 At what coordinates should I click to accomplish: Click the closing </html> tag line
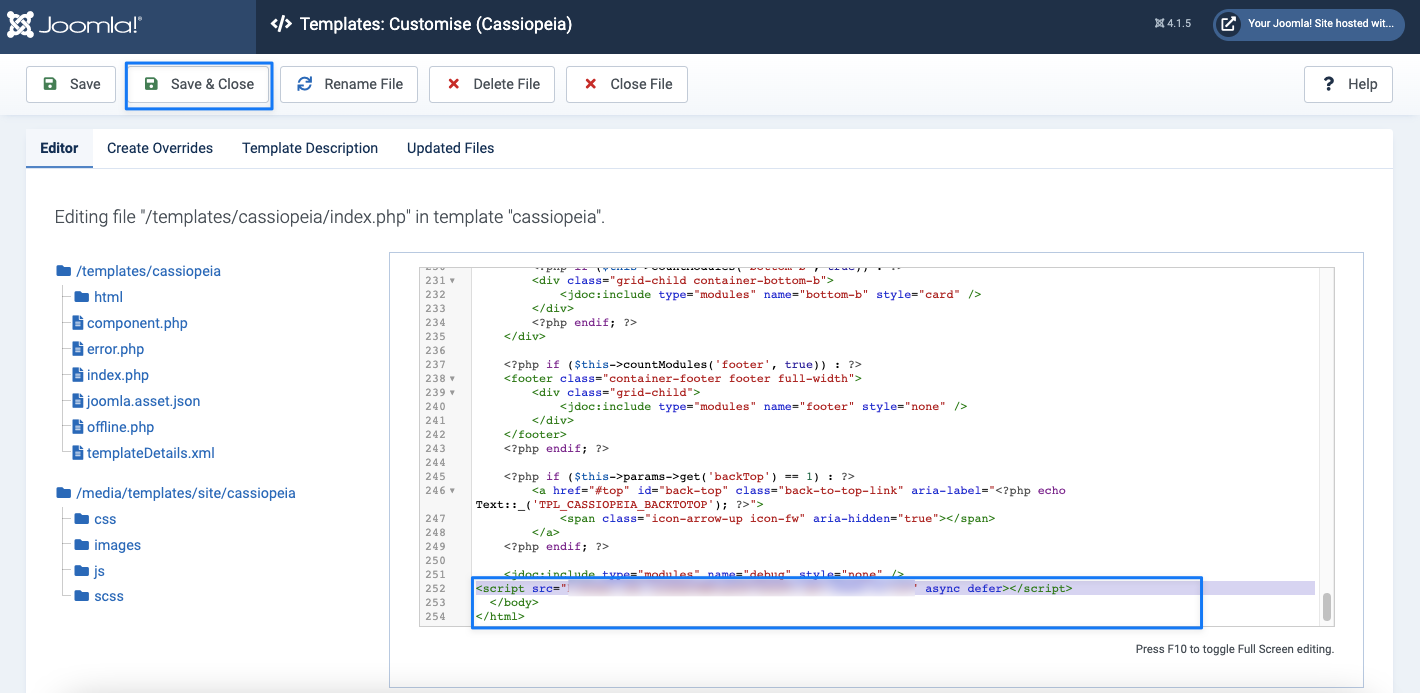click(x=500, y=617)
